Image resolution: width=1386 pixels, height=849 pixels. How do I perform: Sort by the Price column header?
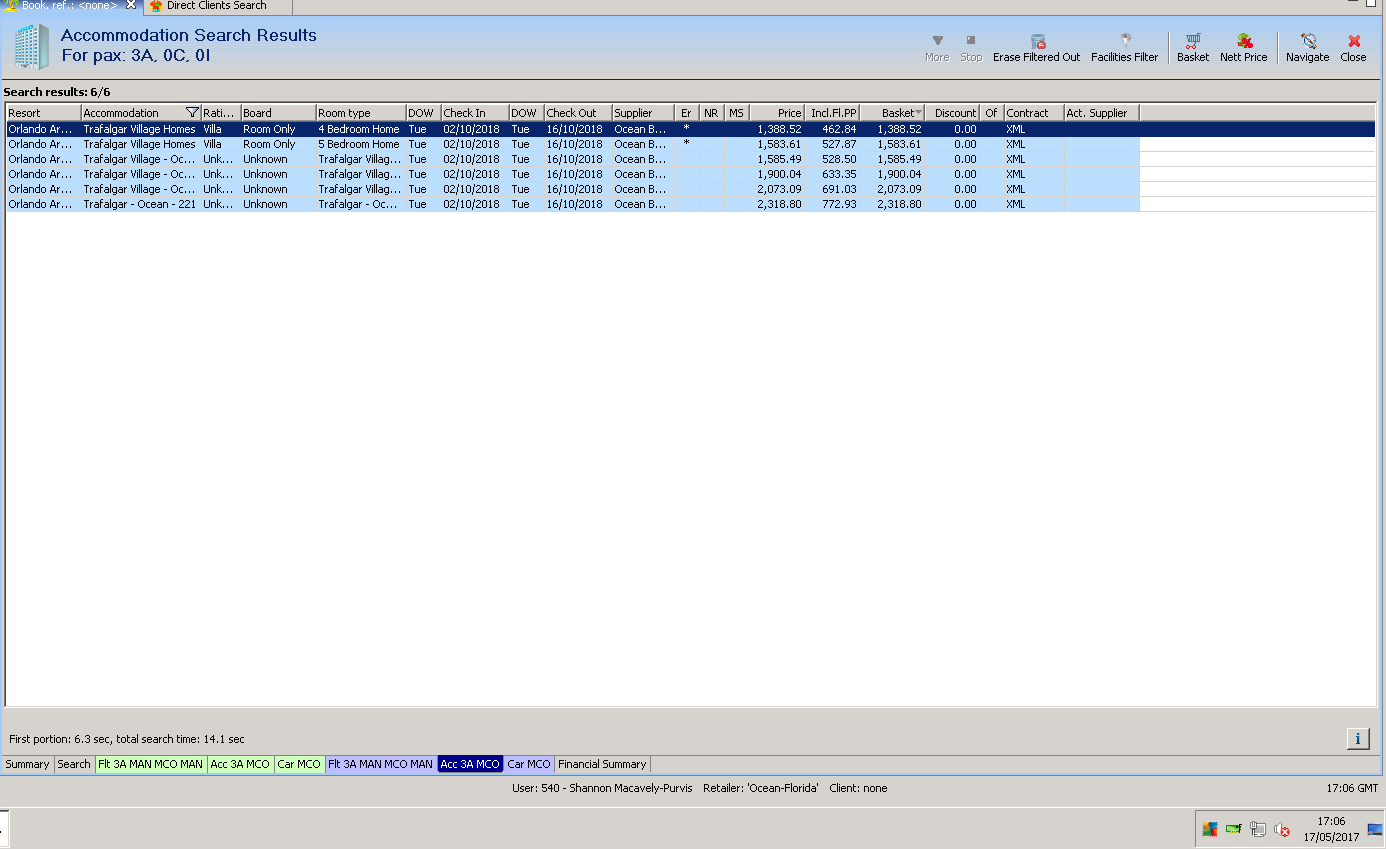click(777, 113)
